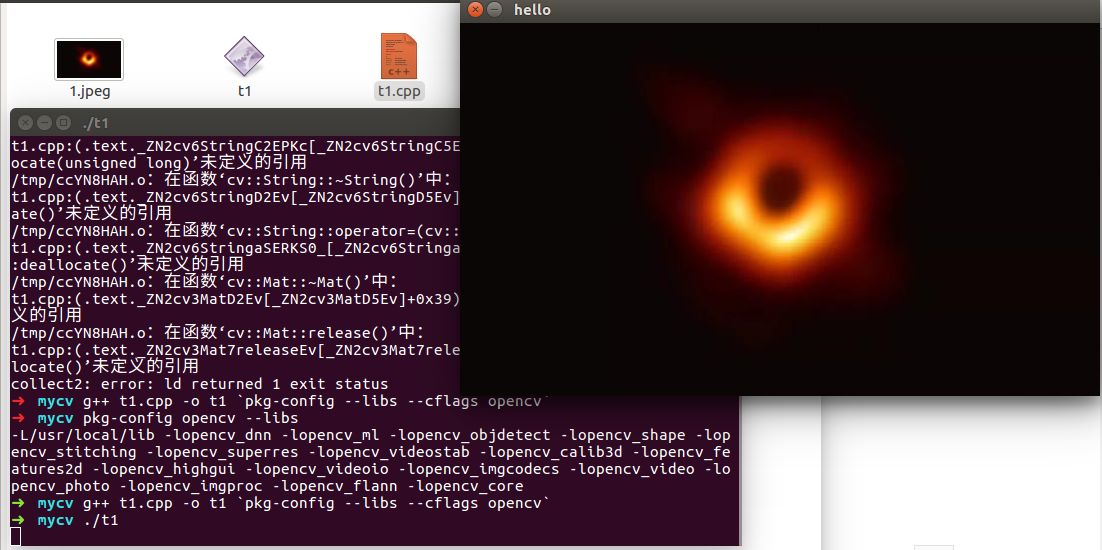Click the terminal cursor block at the prompt
The height and width of the screenshot is (550, 1102).
15,537
